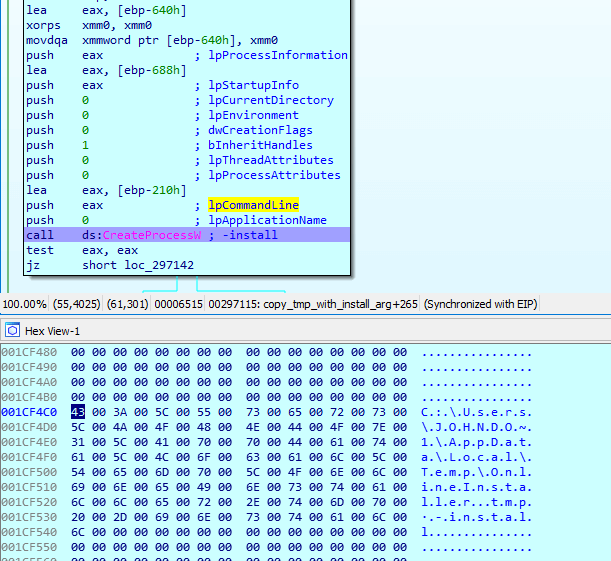Click the 100.00% zoom status entry
Image resolution: width=611 pixels, height=561 pixels.
(24, 304)
